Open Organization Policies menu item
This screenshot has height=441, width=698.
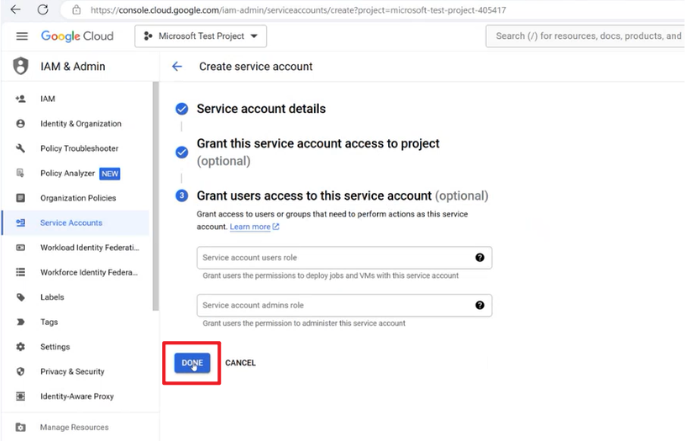pyautogui.click(x=76, y=198)
